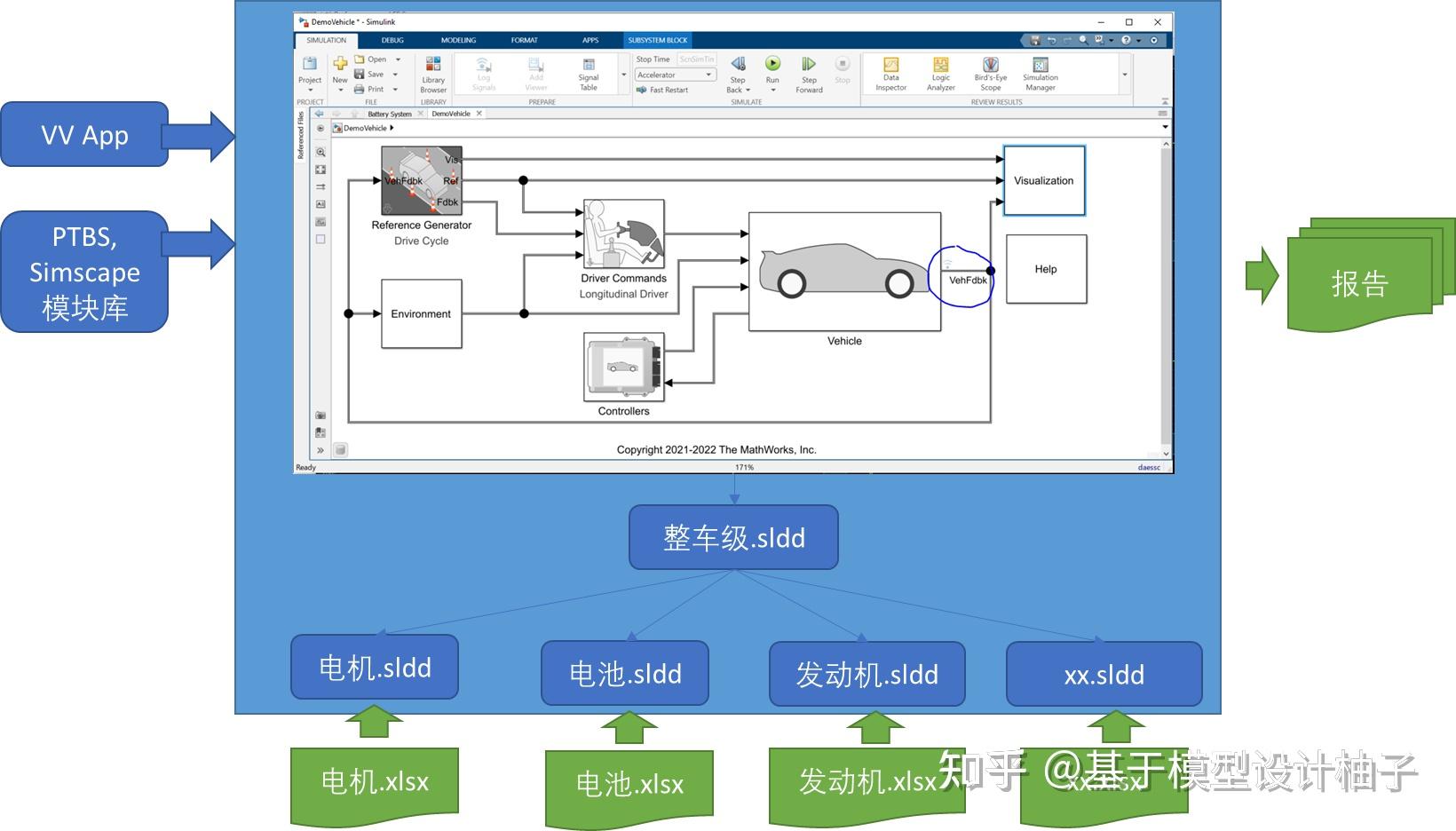Screen dimensions: 1456x831
Task: Open the New model dropdown arrow
Action: (340, 90)
